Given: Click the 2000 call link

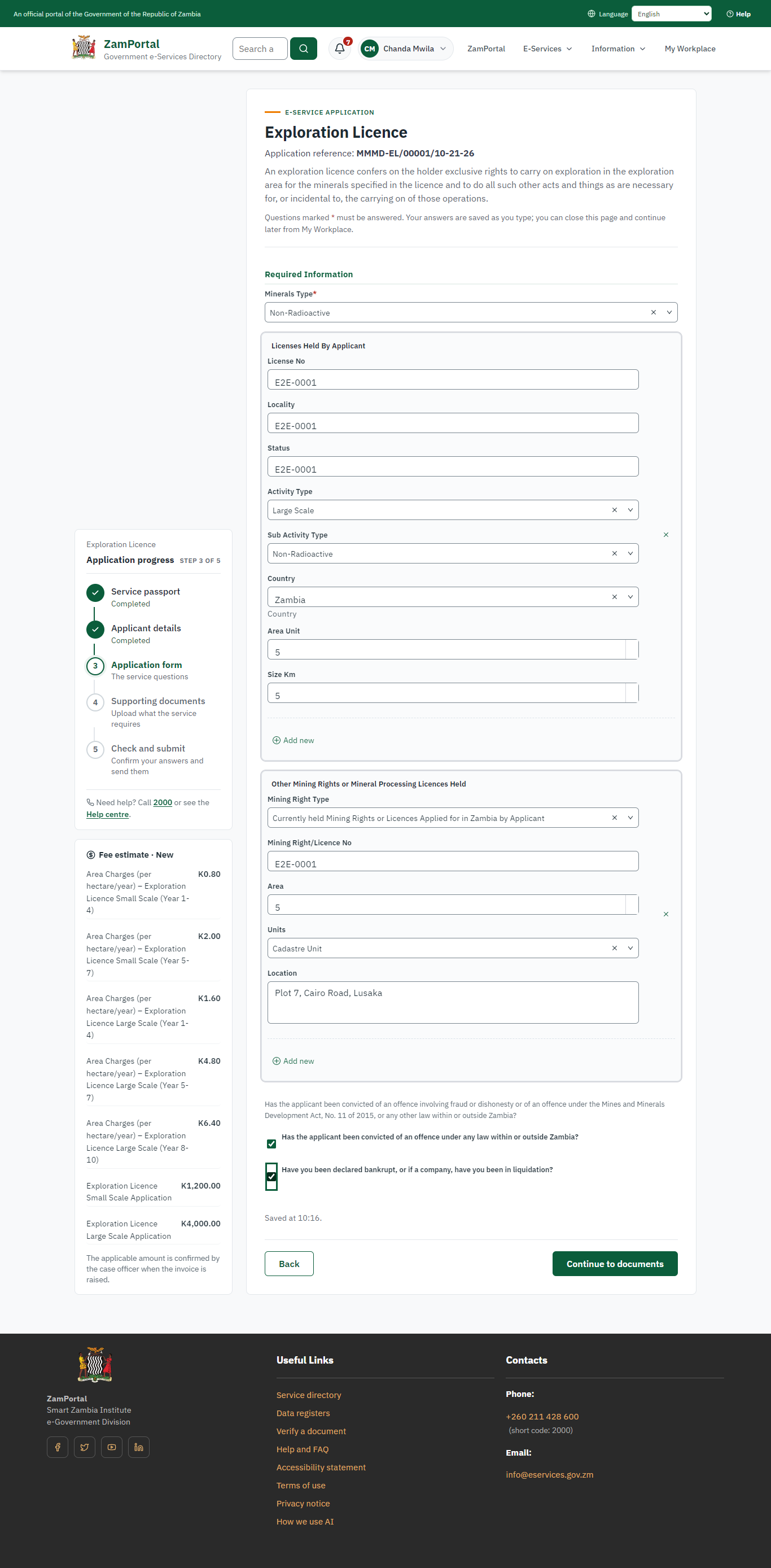Looking at the screenshot, I should (x=163, y=802).
